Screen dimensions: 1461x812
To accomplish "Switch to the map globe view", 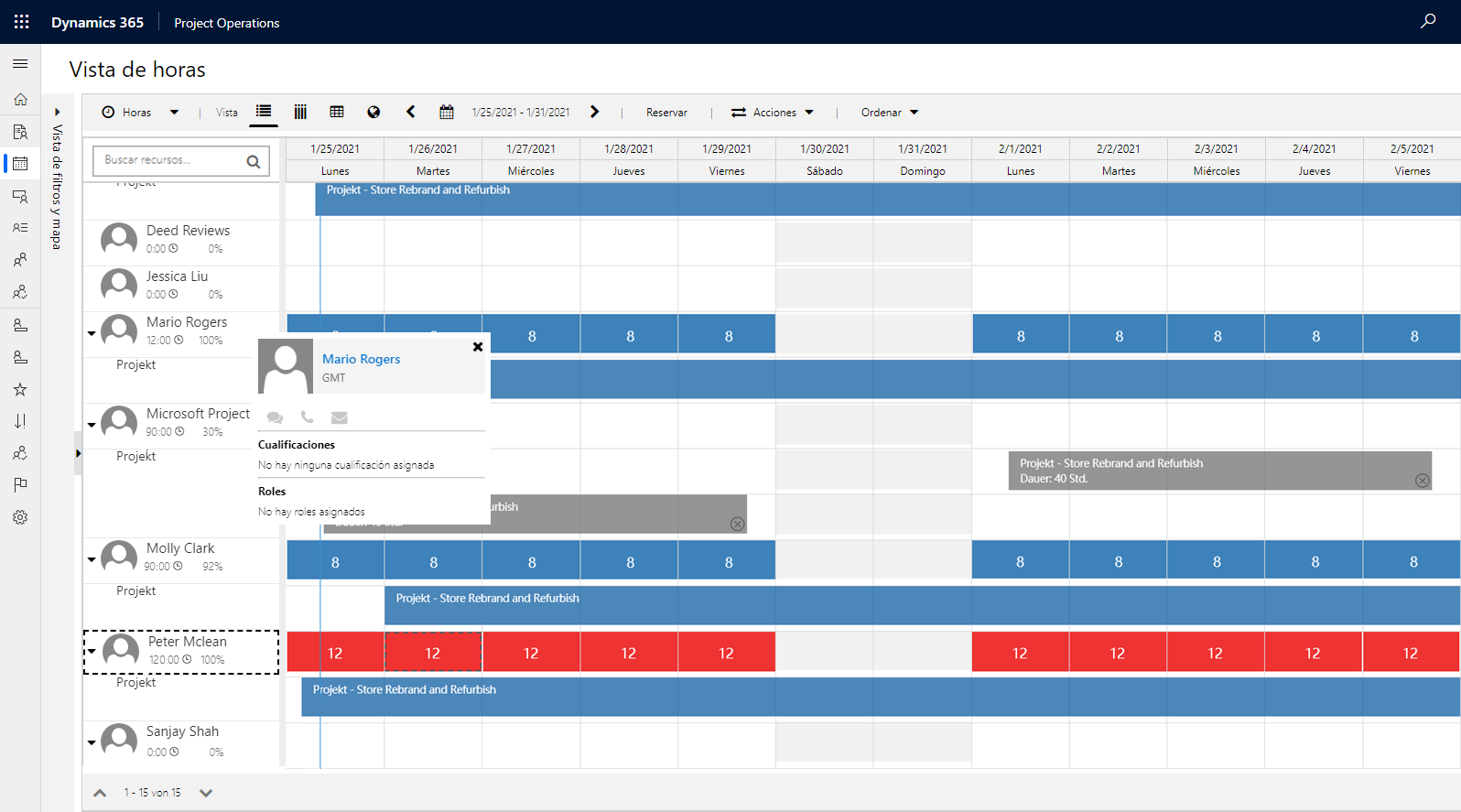I will [x=373, y=112].
